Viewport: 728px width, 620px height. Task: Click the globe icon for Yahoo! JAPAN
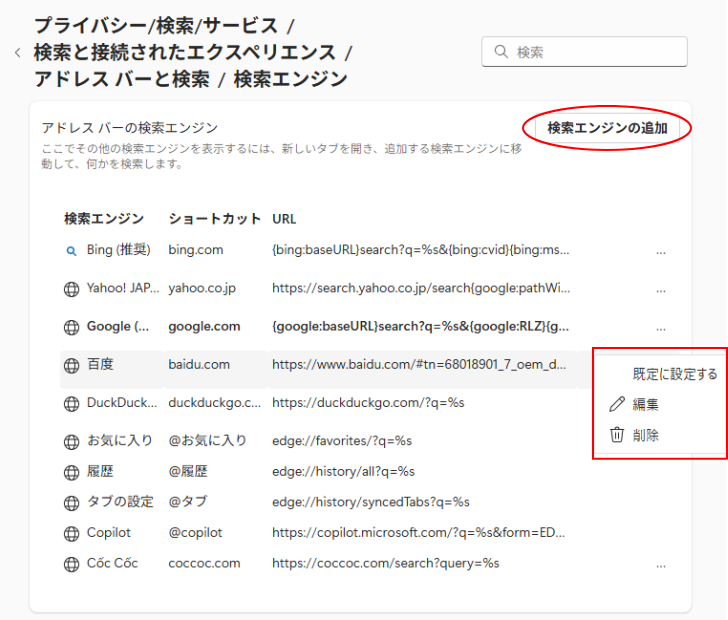71,289
